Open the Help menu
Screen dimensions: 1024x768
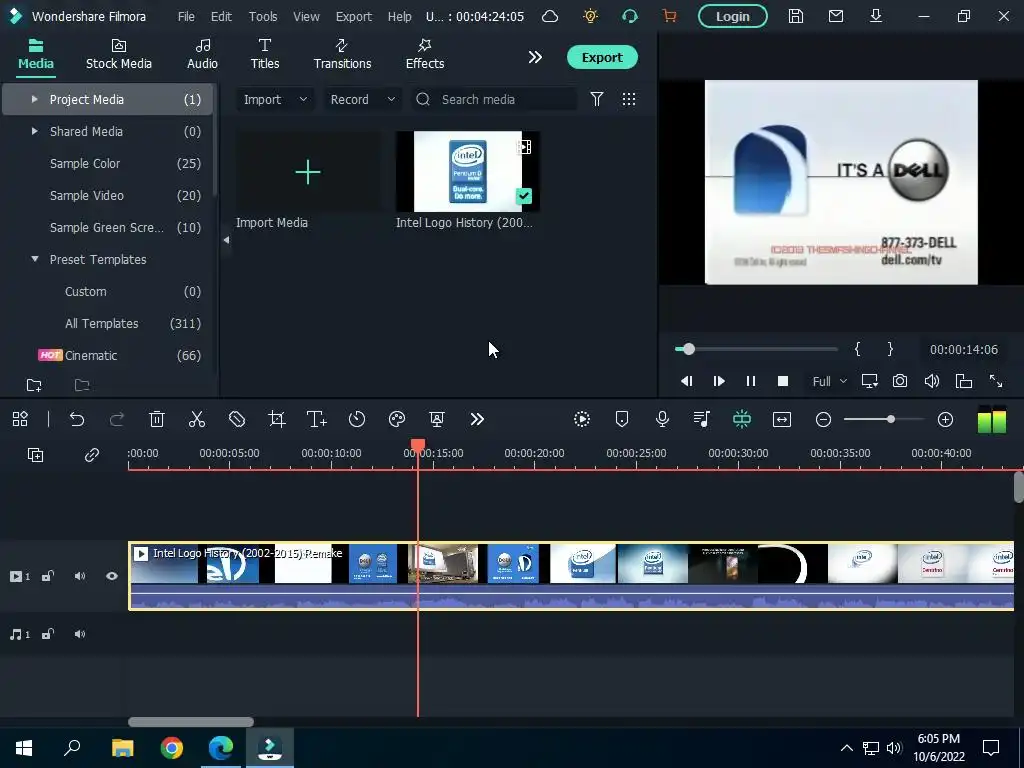(x=400, y=16)
